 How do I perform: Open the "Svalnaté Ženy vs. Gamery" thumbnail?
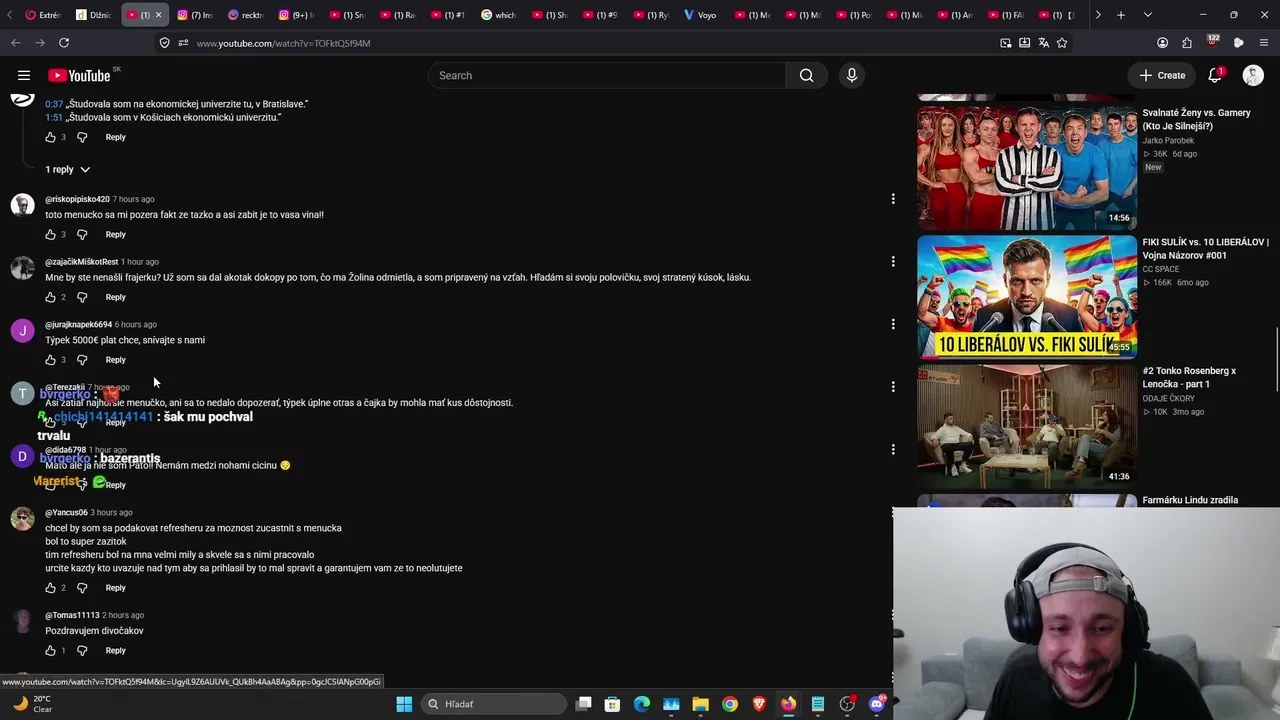[x=1027, y=167]
